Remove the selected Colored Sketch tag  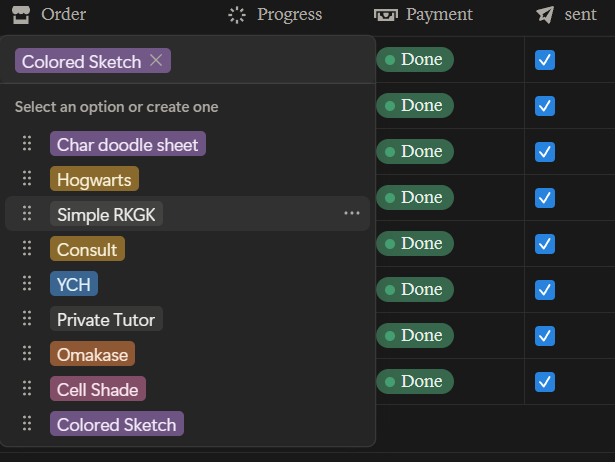point(156,60)
